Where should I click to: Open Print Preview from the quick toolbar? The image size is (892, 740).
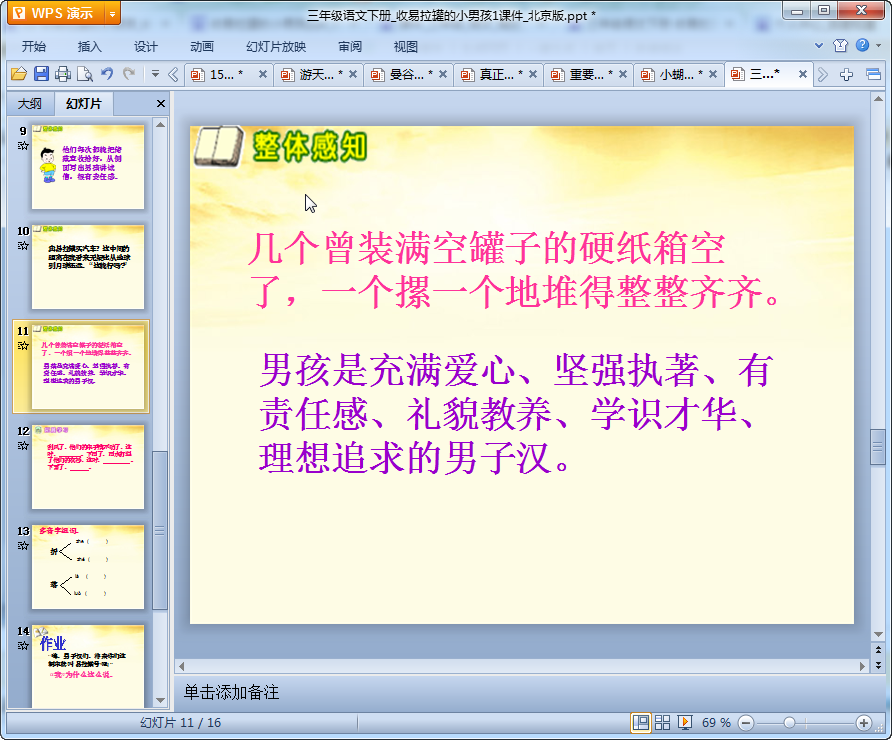[85, 74]
